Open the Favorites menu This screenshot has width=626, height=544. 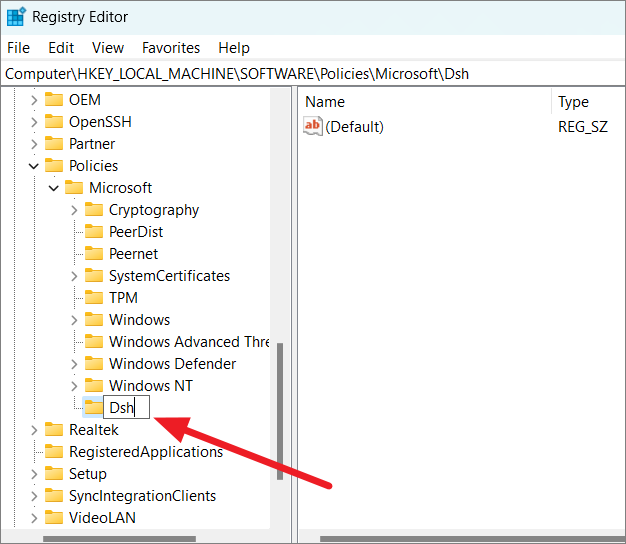pyautogui.click(x=171, y=48)
